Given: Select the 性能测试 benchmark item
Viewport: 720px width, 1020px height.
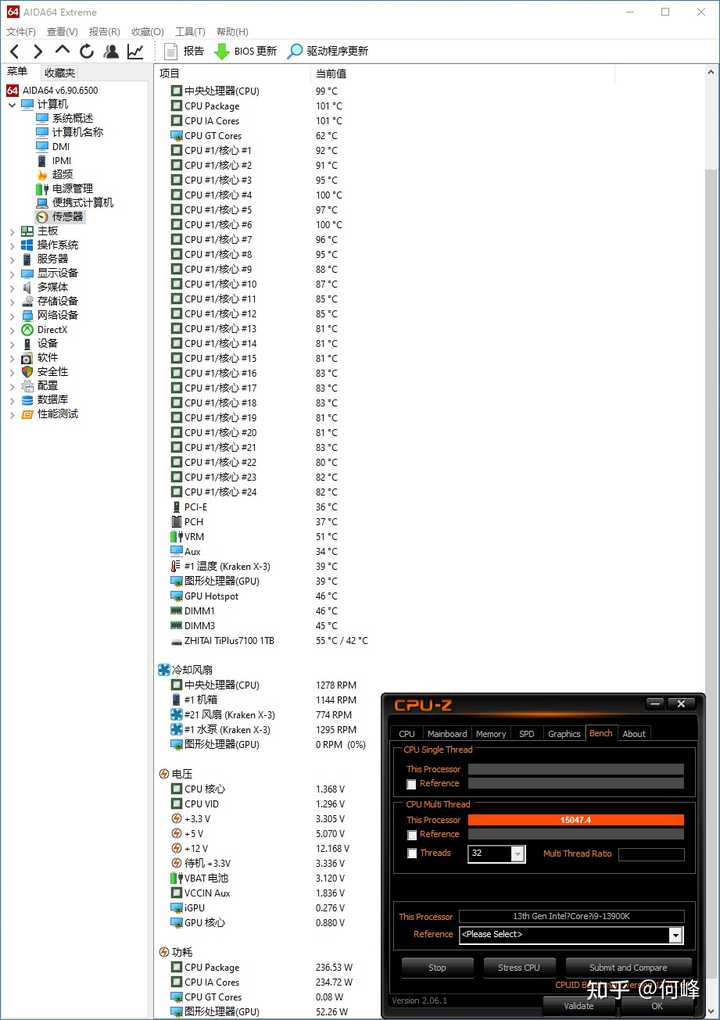Looking at the screenshot, I should 50,414.
